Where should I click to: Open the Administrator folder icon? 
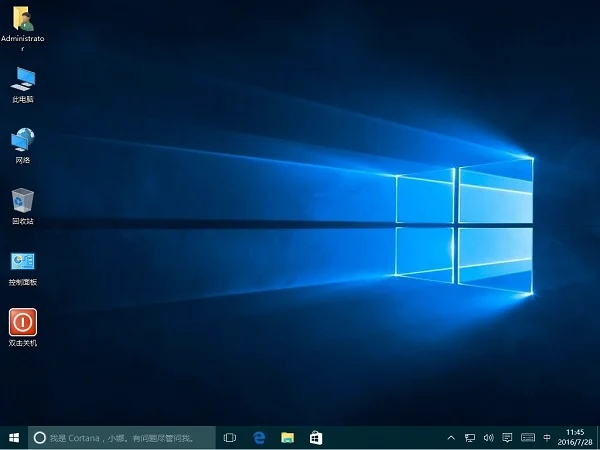tap(22, 19)
